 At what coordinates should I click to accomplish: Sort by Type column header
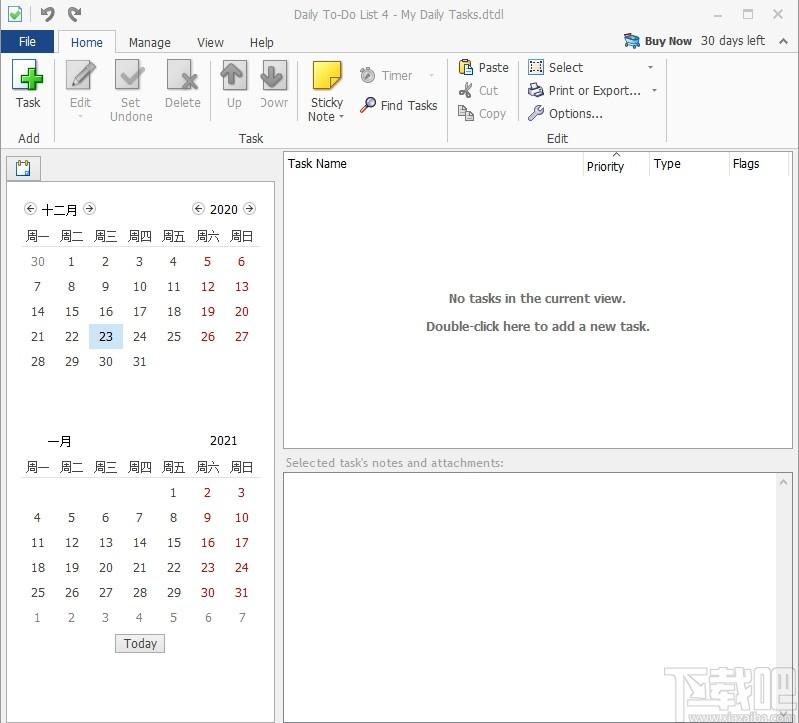tap(689, 164)
